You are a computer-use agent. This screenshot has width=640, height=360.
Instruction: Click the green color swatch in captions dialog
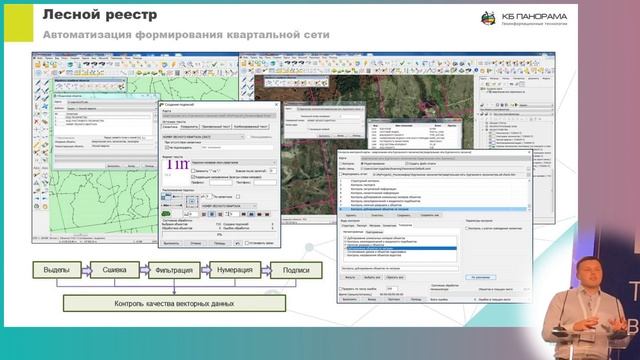click(x=166, y=214)
